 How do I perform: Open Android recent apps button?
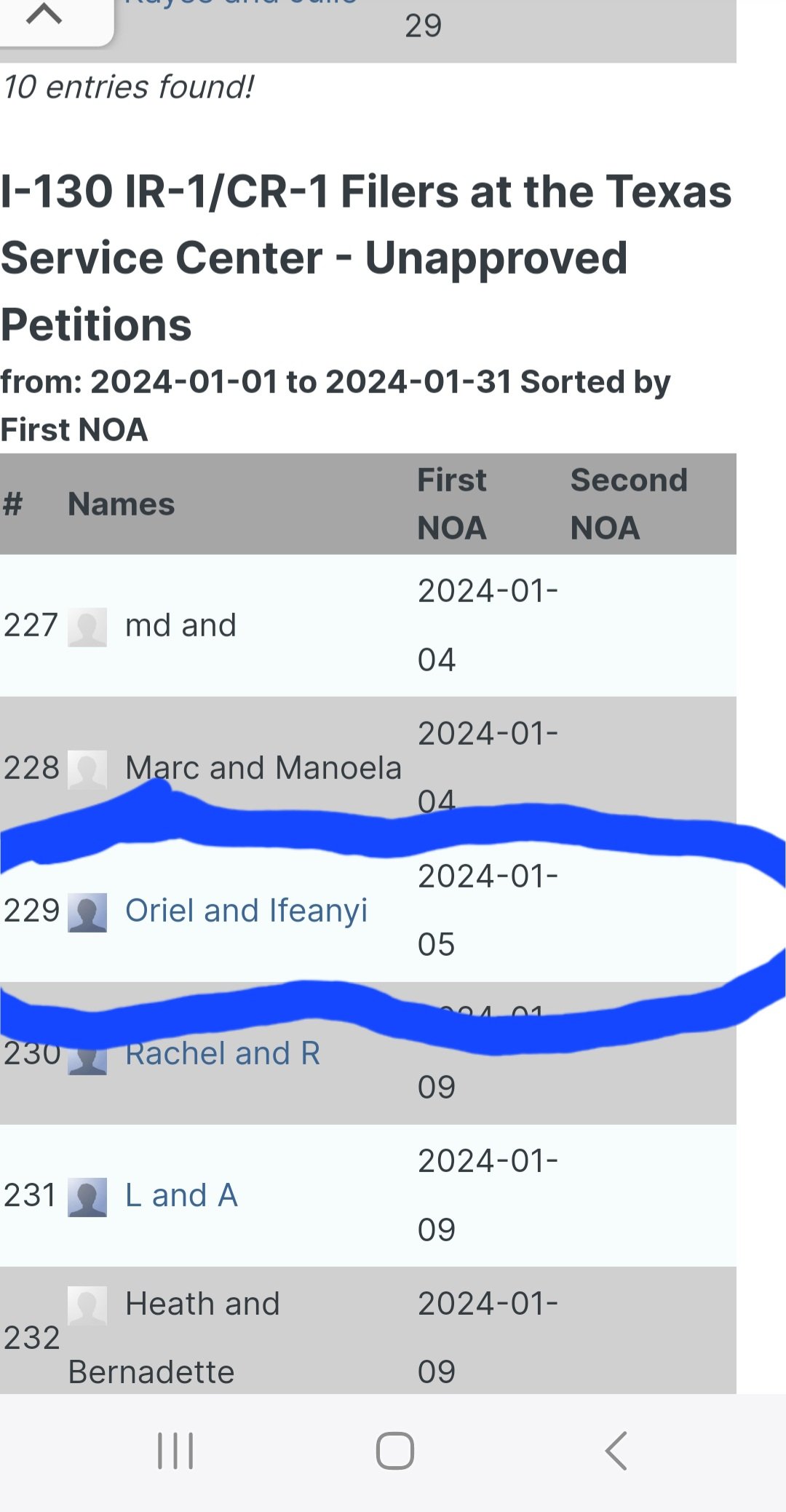point(175,1451)
